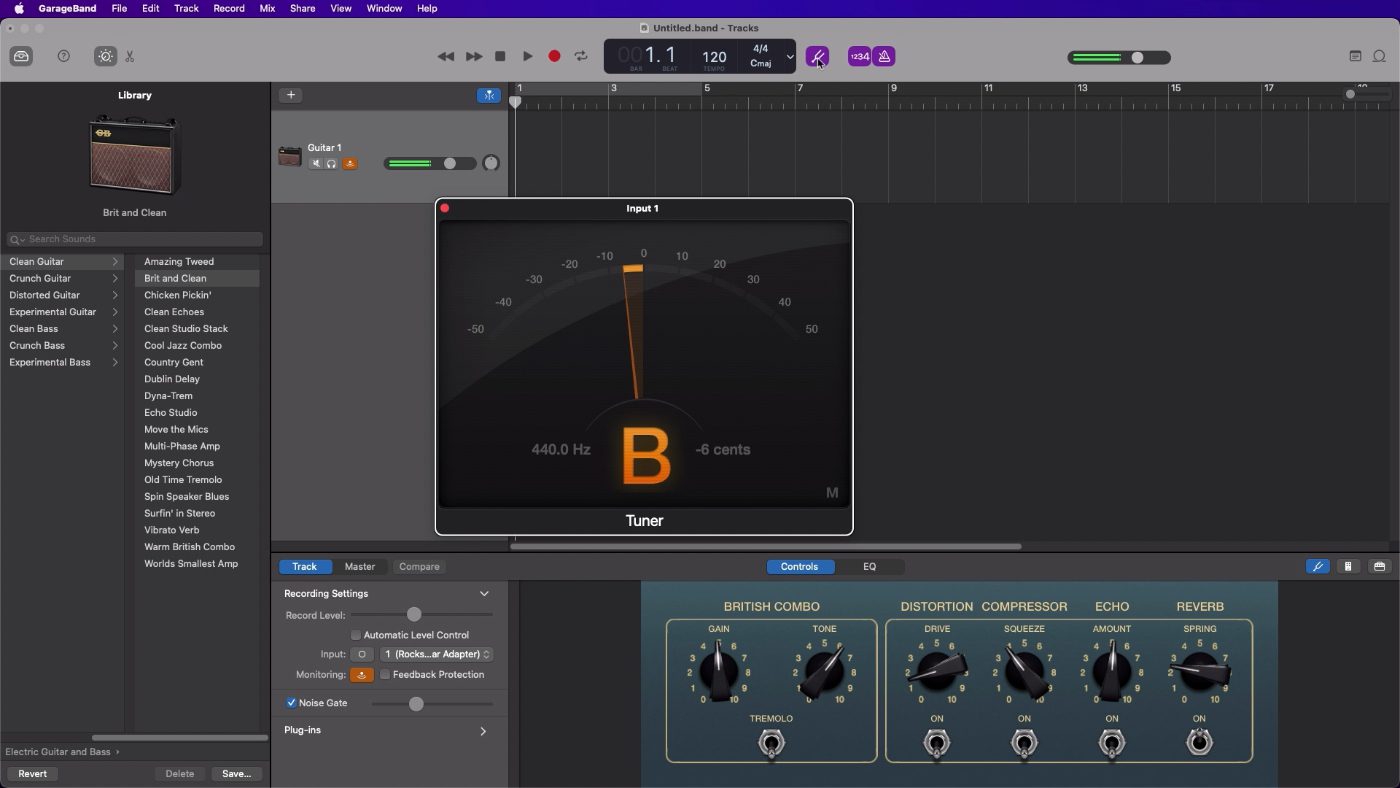Viewport: 1400px width, 788px height.
Task: Collapse the Recording Settings section
Action: point(484,594)
